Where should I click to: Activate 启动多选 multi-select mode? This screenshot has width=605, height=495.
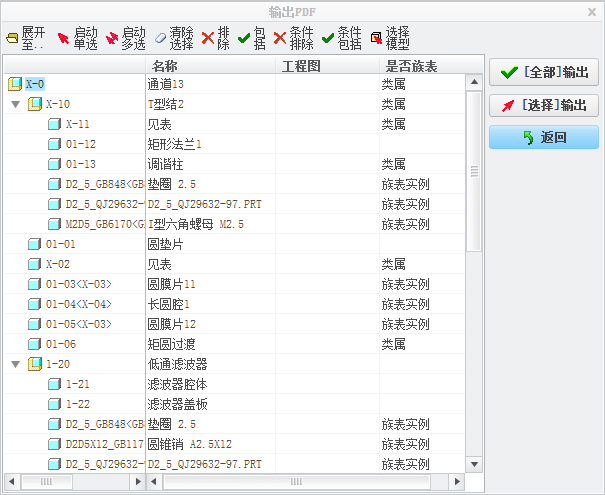125,38
